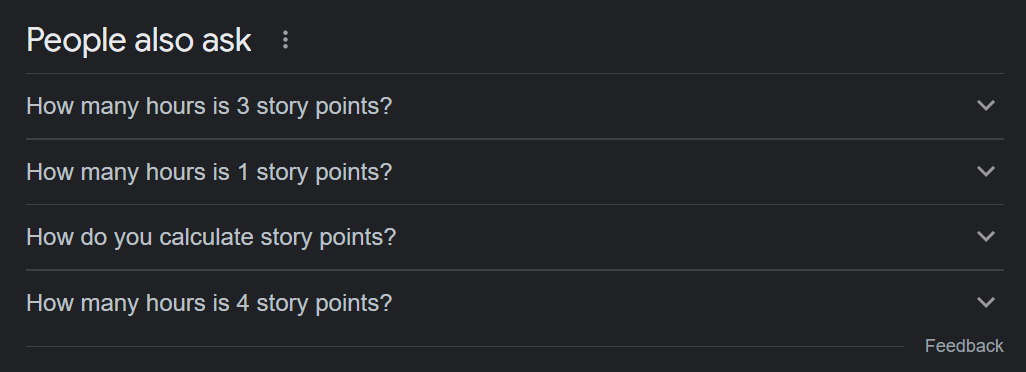
Task: Send Feedback on these questions
Action: point(964,346)
